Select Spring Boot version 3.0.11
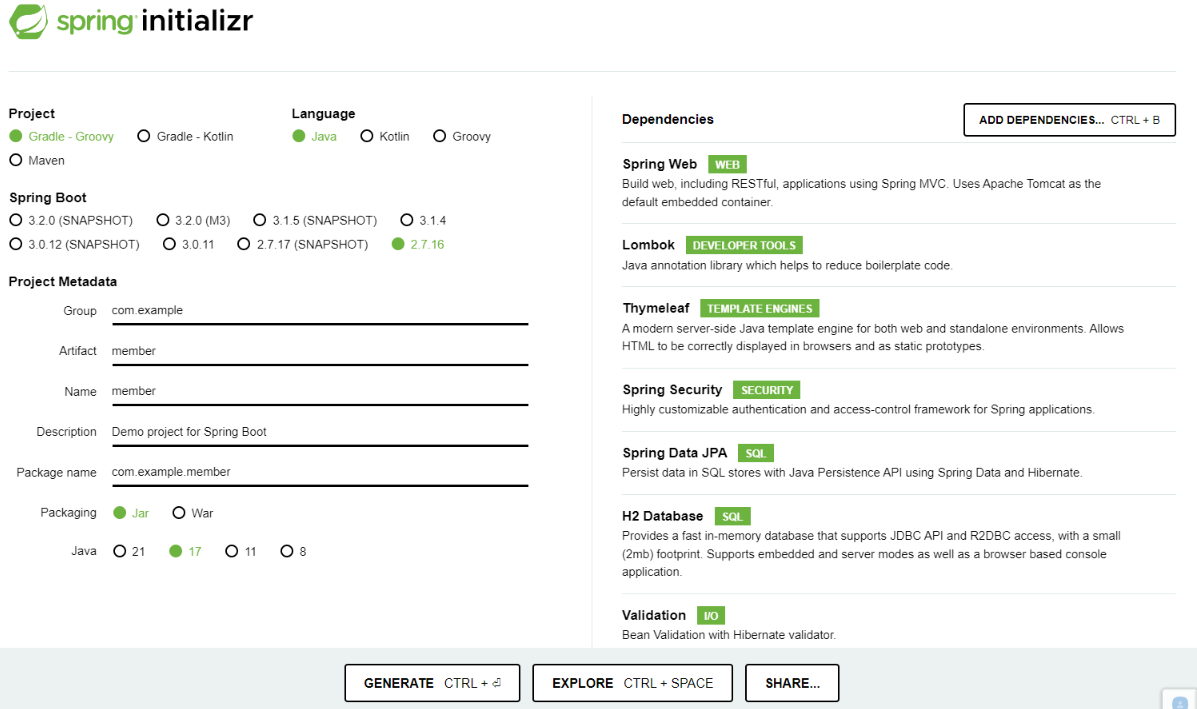Viewport: 1197px width, 709px height. pos(189,244)
